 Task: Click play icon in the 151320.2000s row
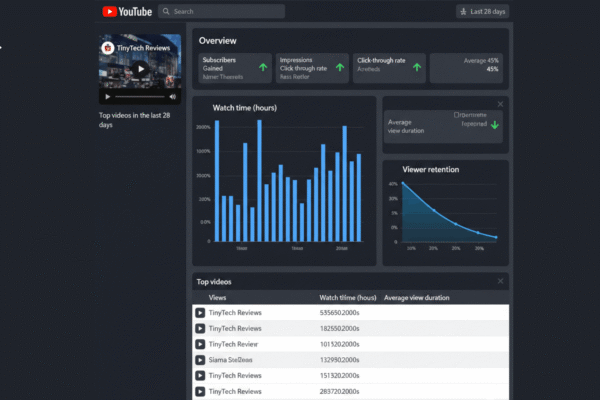[200, 376]
